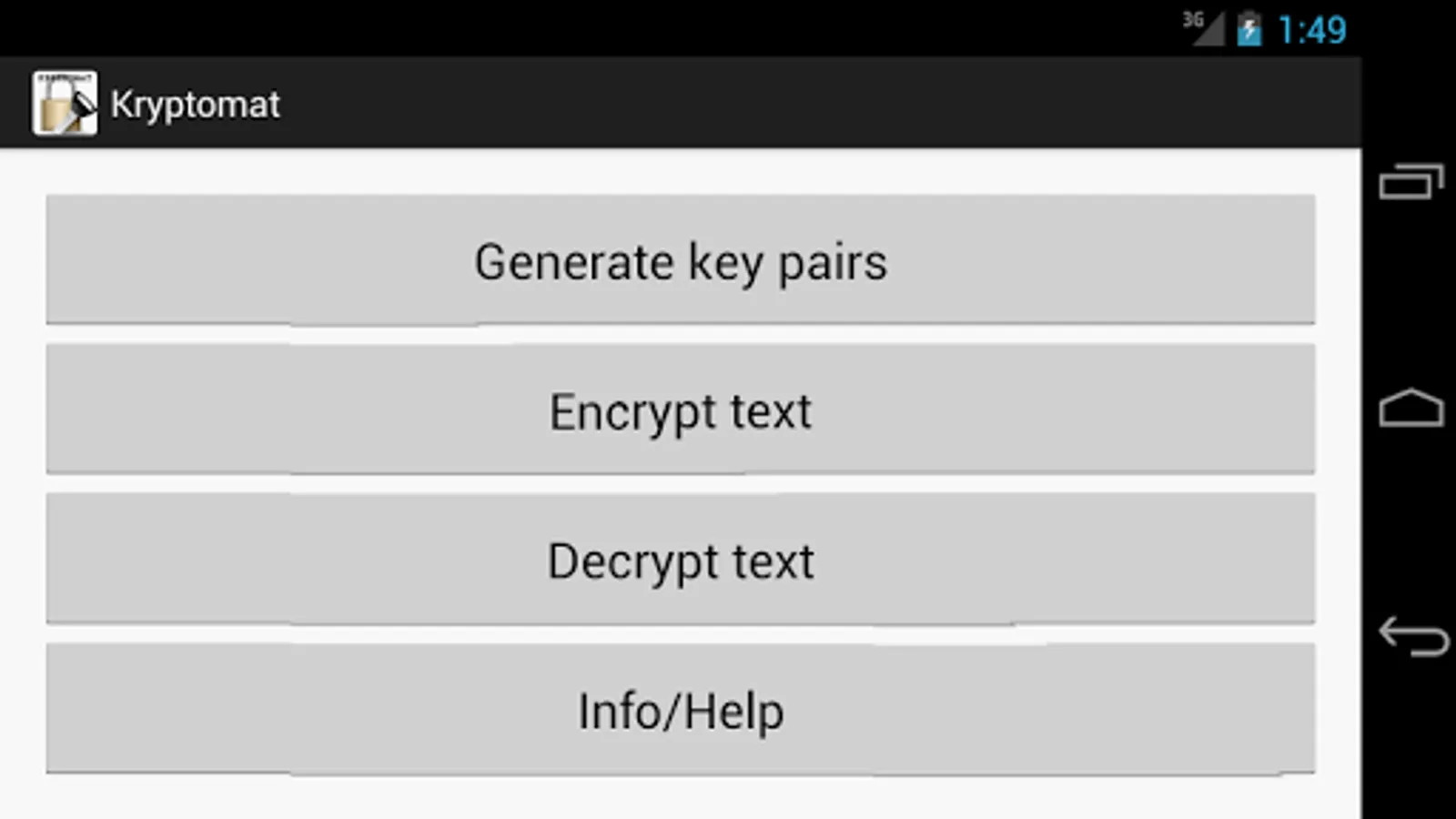Image resolution: width=1456 pixels, height=819 pixels.
Task: Tap the Kryptomat padlock app icon
Action: pyautogui.click(x=65, y=104)
